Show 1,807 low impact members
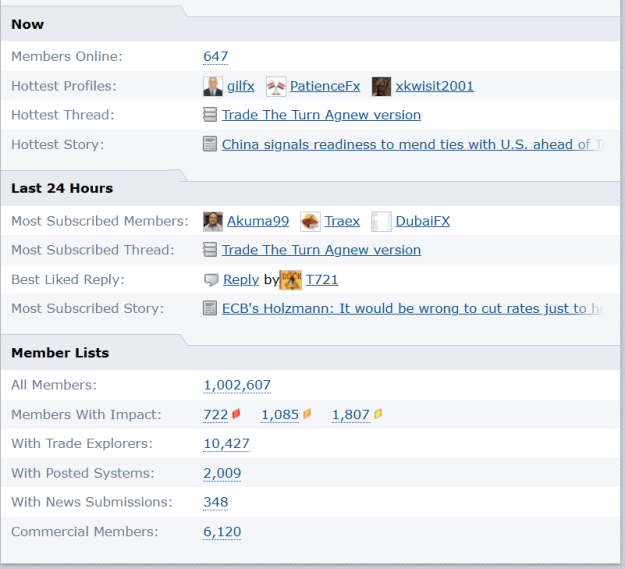The height and width of the screenshot is (569, 625). [351, 415]
